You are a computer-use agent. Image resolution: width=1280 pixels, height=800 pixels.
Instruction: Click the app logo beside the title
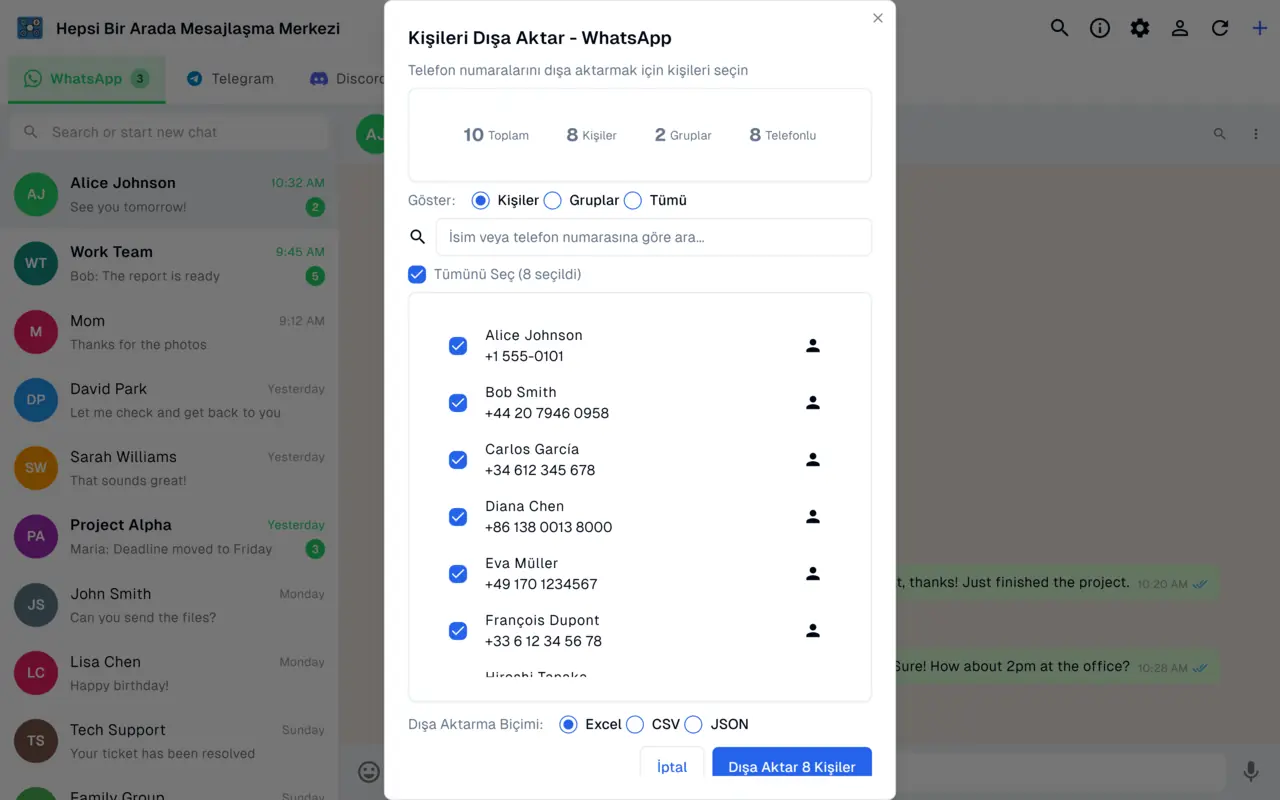(x=30, y=28)
